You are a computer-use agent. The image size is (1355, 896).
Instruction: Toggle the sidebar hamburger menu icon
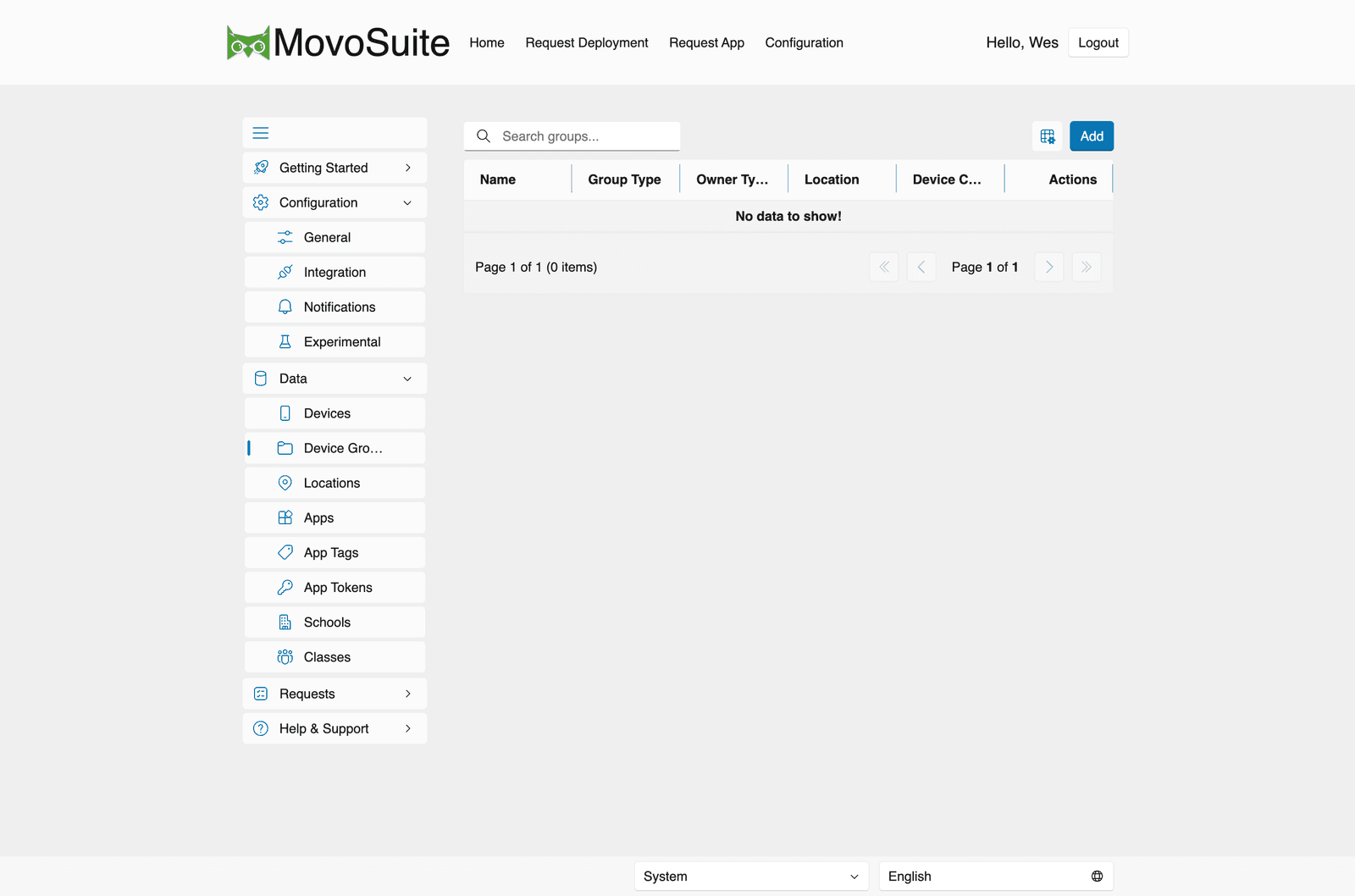pyautogui.click(x=261, y=133)
